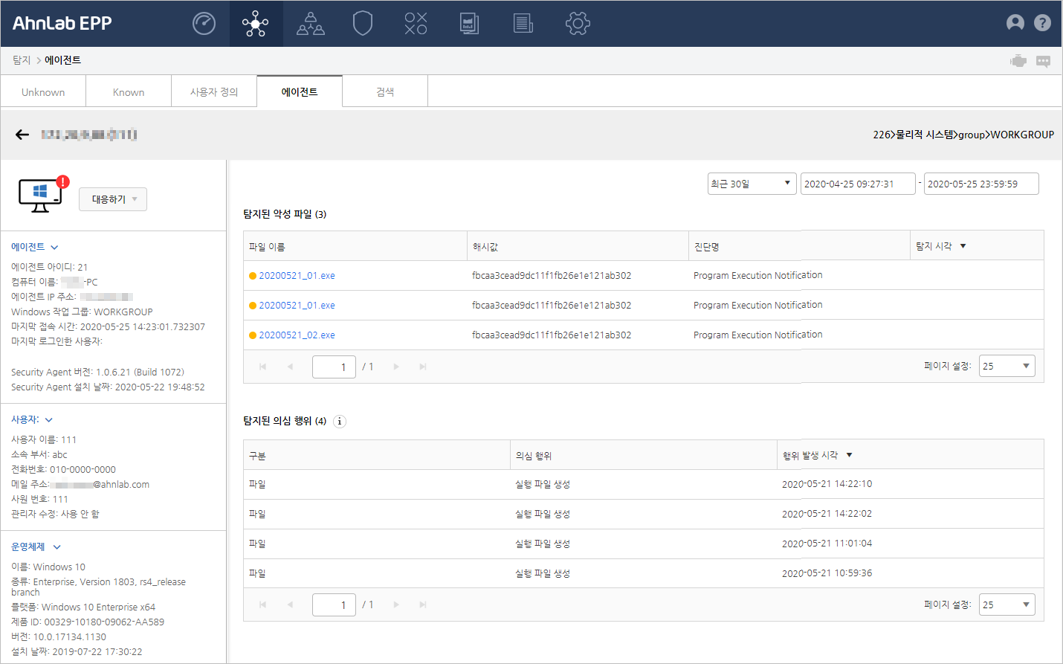1063x664 pixels.
Task: Click the start date field 2020-04-25 09:27:31
Action: click(857, 184)
